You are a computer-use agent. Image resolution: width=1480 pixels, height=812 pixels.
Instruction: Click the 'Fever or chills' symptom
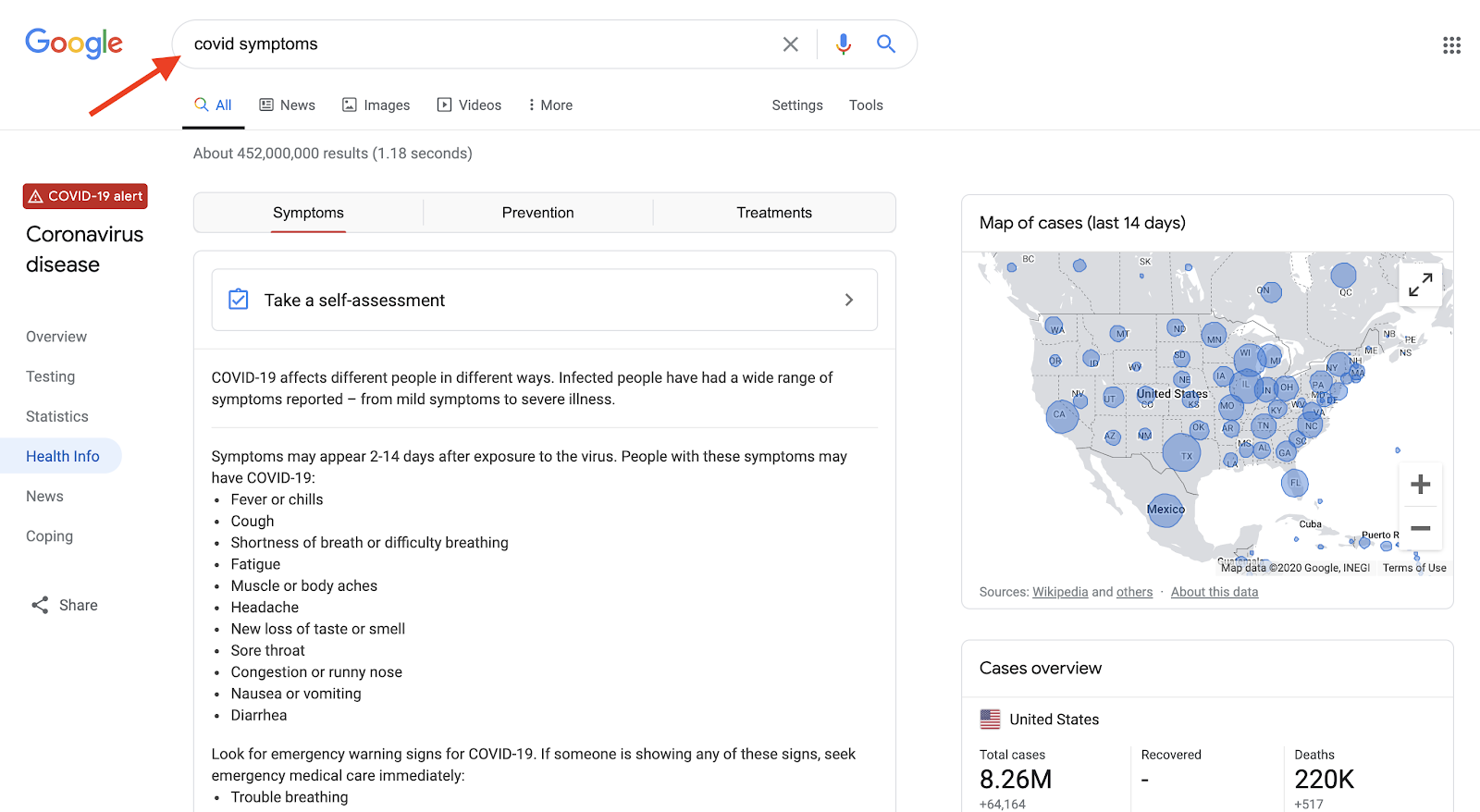[x=277, y=499]
